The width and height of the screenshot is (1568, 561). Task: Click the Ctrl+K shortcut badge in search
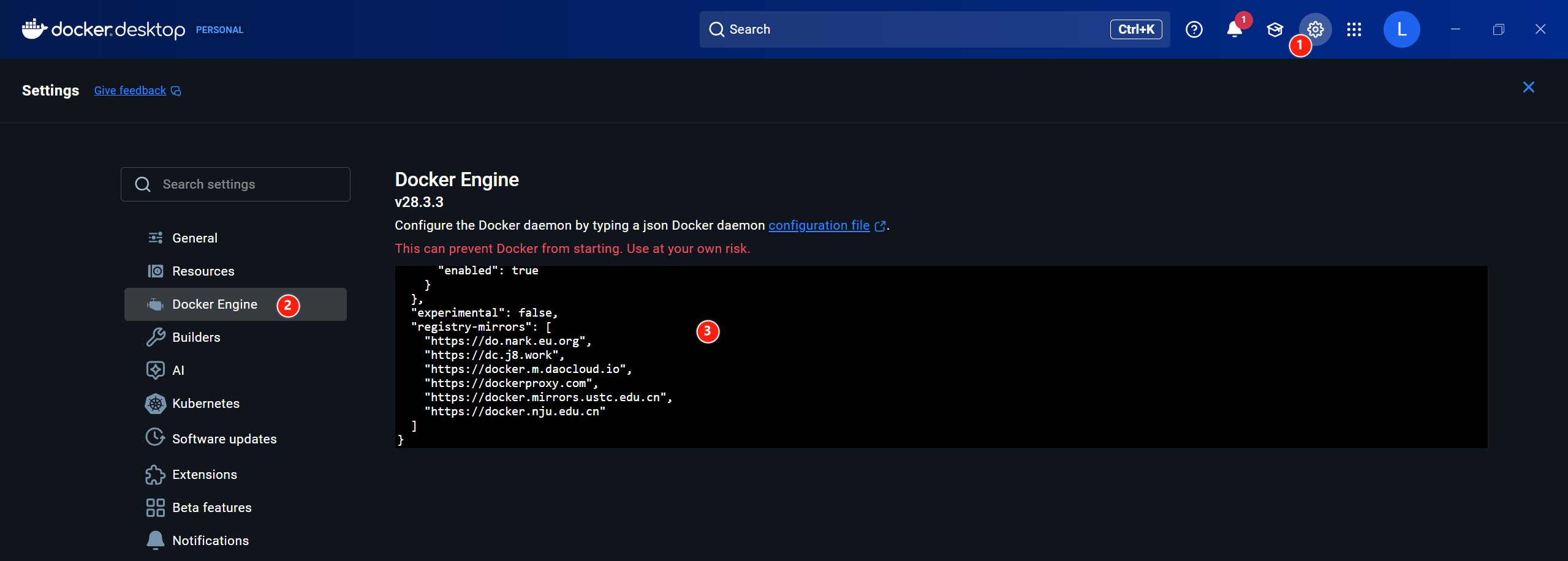pos(1136,29)
